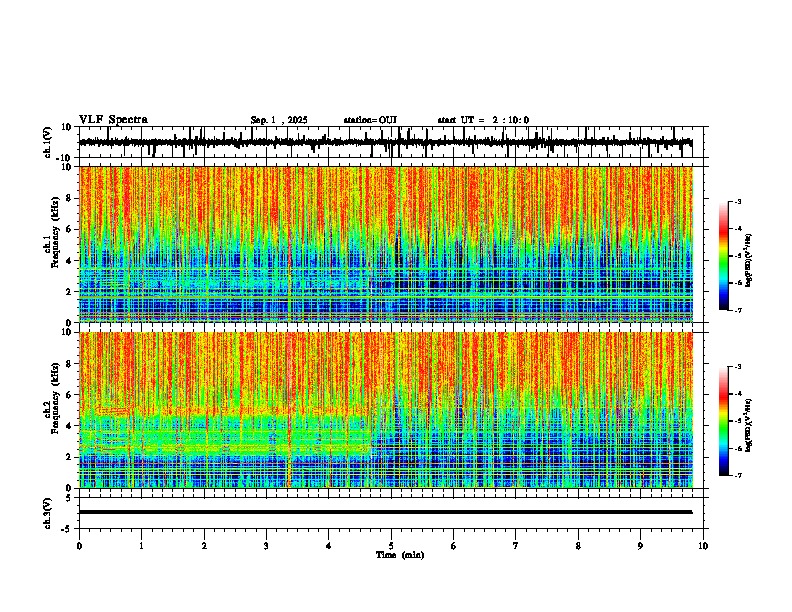The width and height of the screenshot is (792, 612).
Task: Click the ch.1 spectrogram color bar
Action: 724,256
